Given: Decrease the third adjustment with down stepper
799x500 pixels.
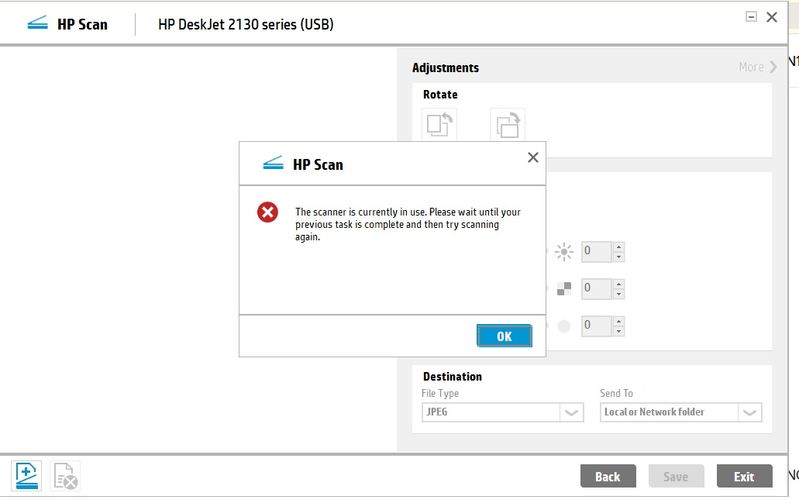Looking at the screenshot, I should click(x=619, y=331).
